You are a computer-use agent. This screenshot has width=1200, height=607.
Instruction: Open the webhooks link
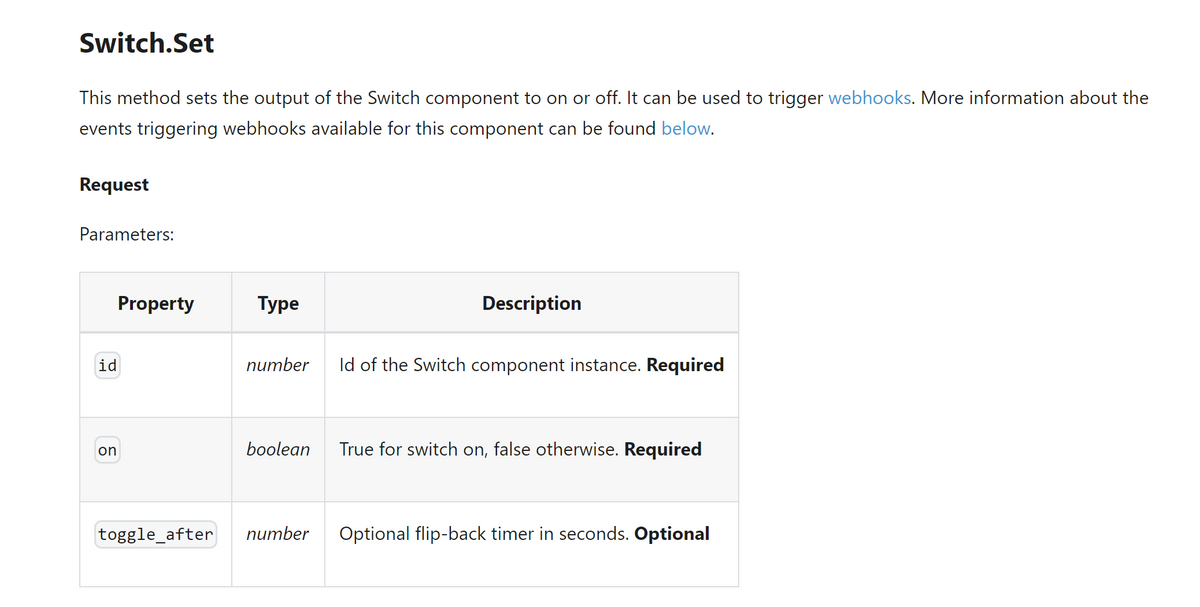click(870, 98)
